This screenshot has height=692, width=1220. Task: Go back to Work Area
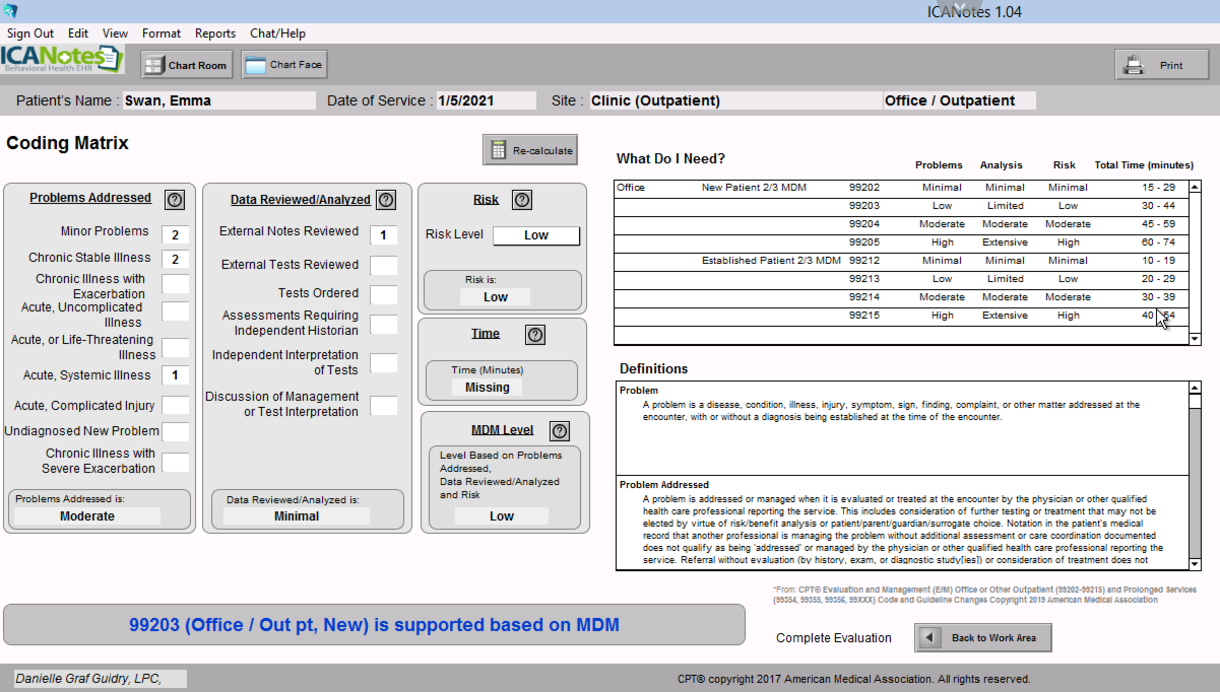pyautogui.click(x=982, y=638)
